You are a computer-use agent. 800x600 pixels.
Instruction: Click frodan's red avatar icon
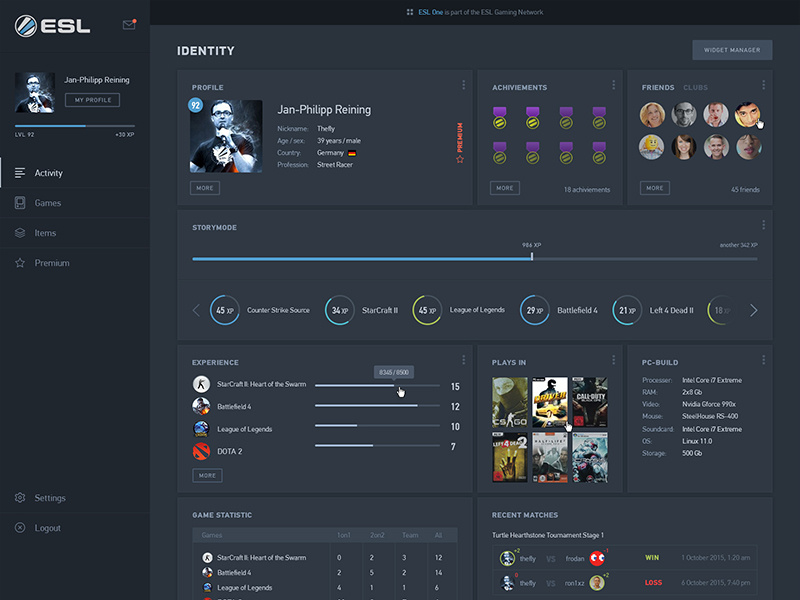(x=597, y=558)
